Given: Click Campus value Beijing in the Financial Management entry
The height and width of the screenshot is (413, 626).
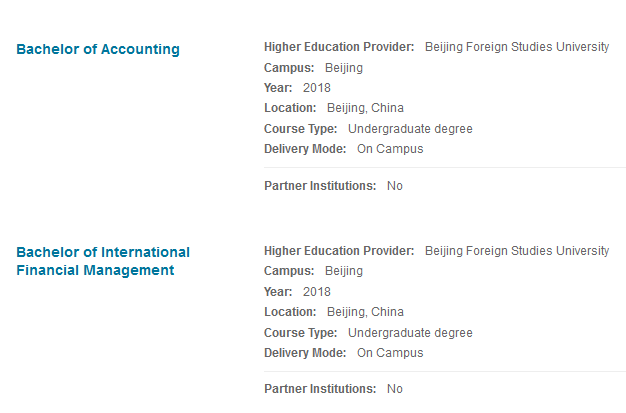Looking at the screenshot, I should (x=344, y=271).
